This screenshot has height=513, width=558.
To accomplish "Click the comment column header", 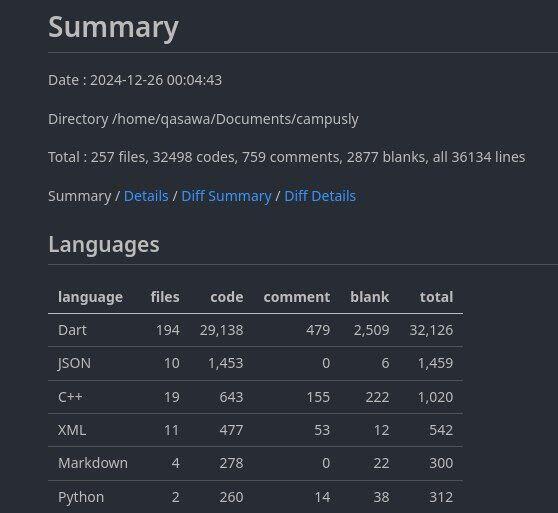I will 297,297.
